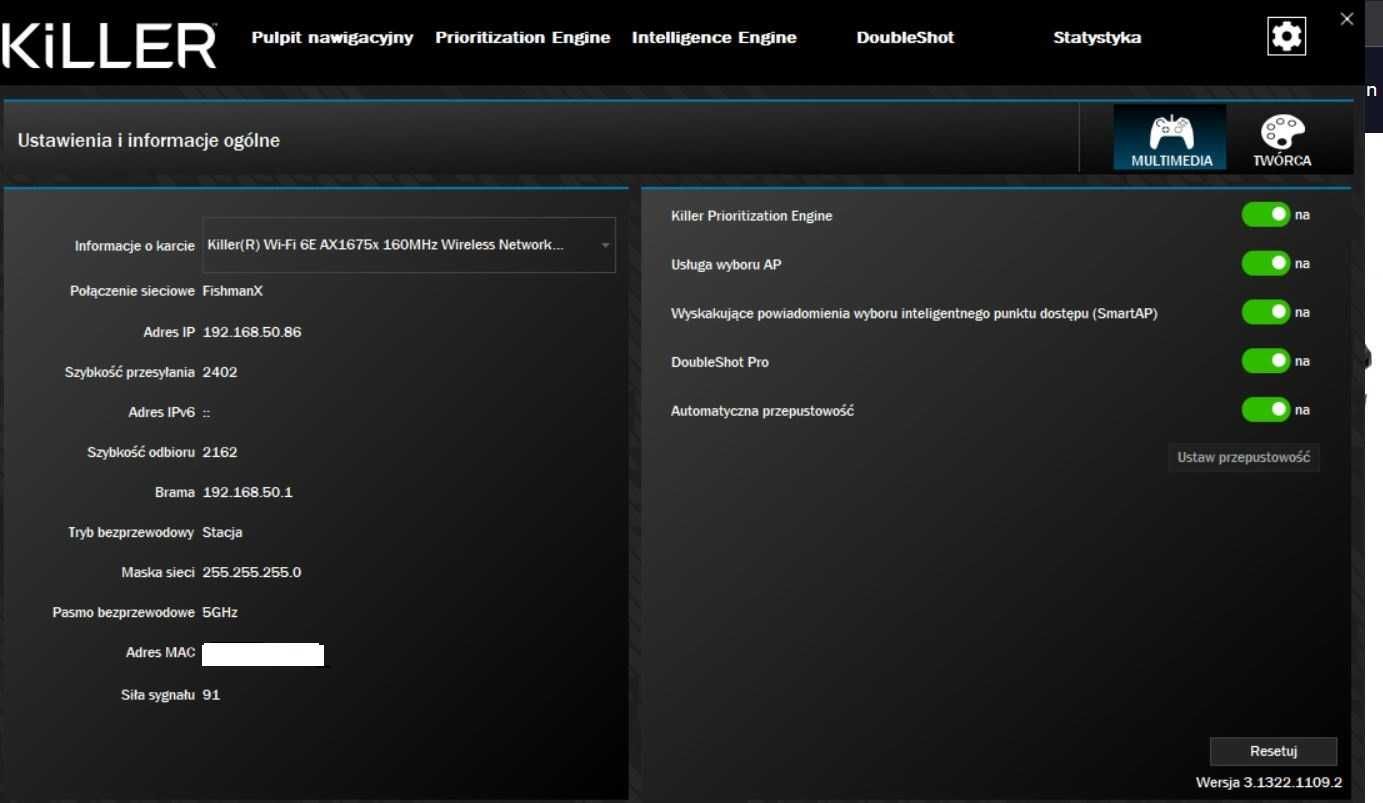
Task: Close the Killer window with the X
Action: [x=1346, y=18]
